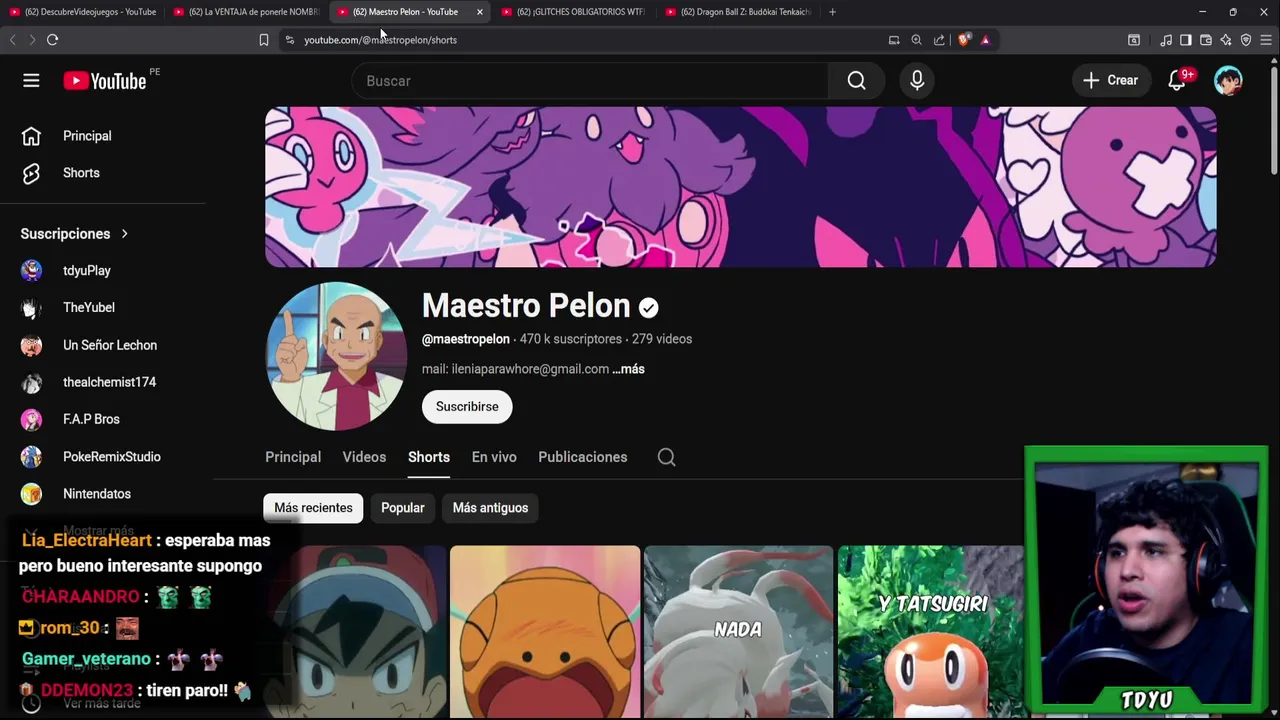1280x720 pixels.
Task: Open the browser main menu
Action: 1266,40
